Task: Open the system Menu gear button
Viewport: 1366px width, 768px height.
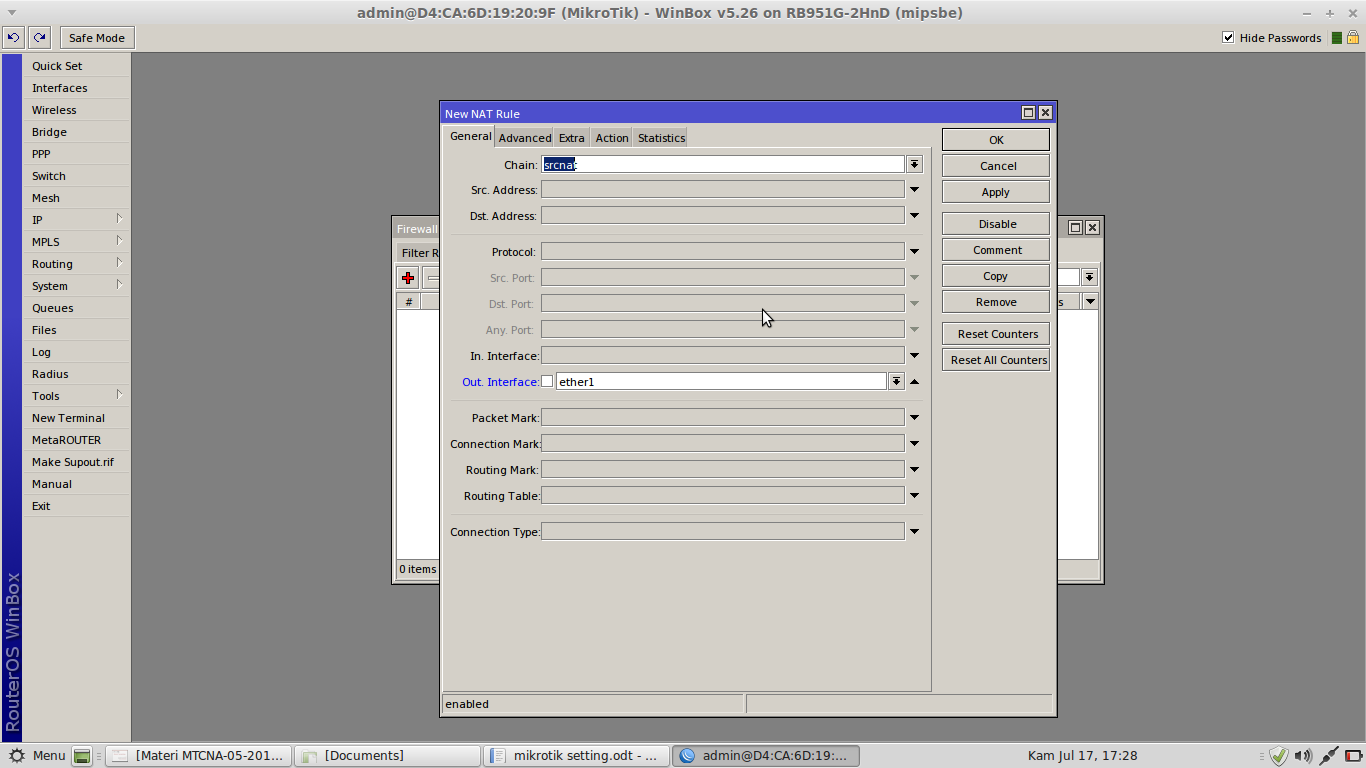Action: coord(36,756)
